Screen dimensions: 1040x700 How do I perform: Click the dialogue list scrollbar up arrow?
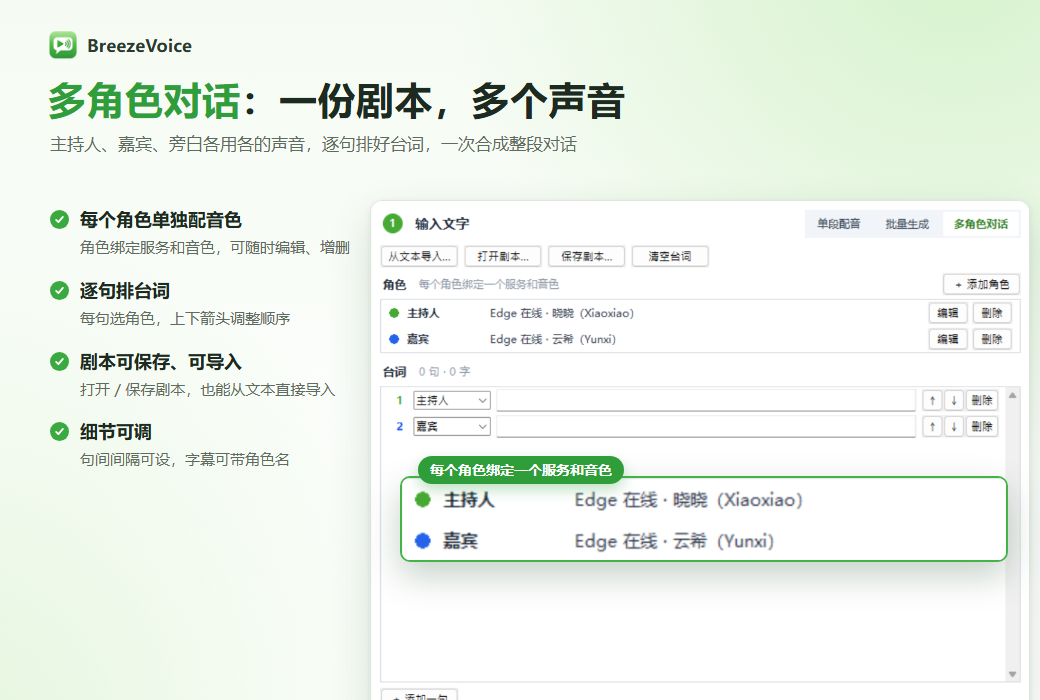click(1012, 395)
